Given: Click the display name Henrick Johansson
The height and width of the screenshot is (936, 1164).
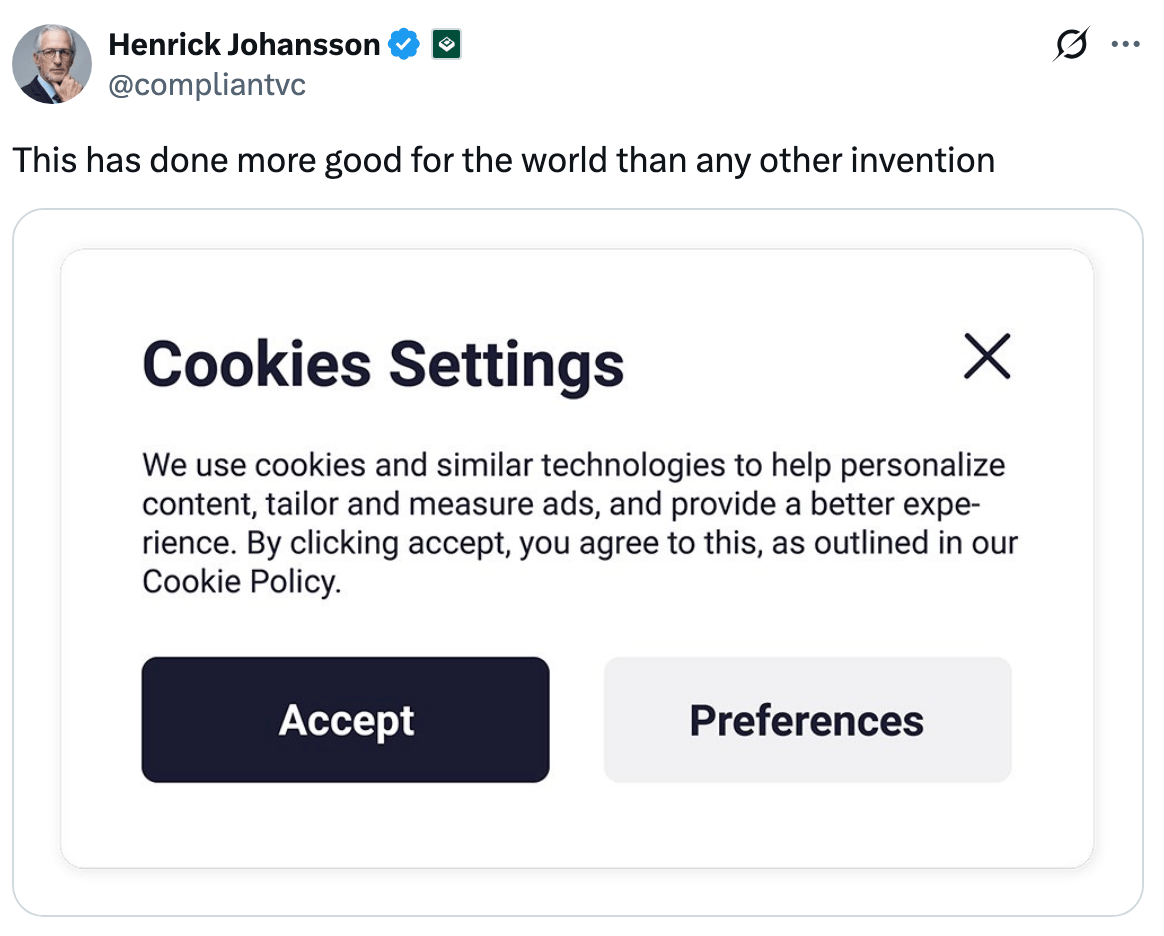Looking at the screenshot, I should (x=244, y=45).
